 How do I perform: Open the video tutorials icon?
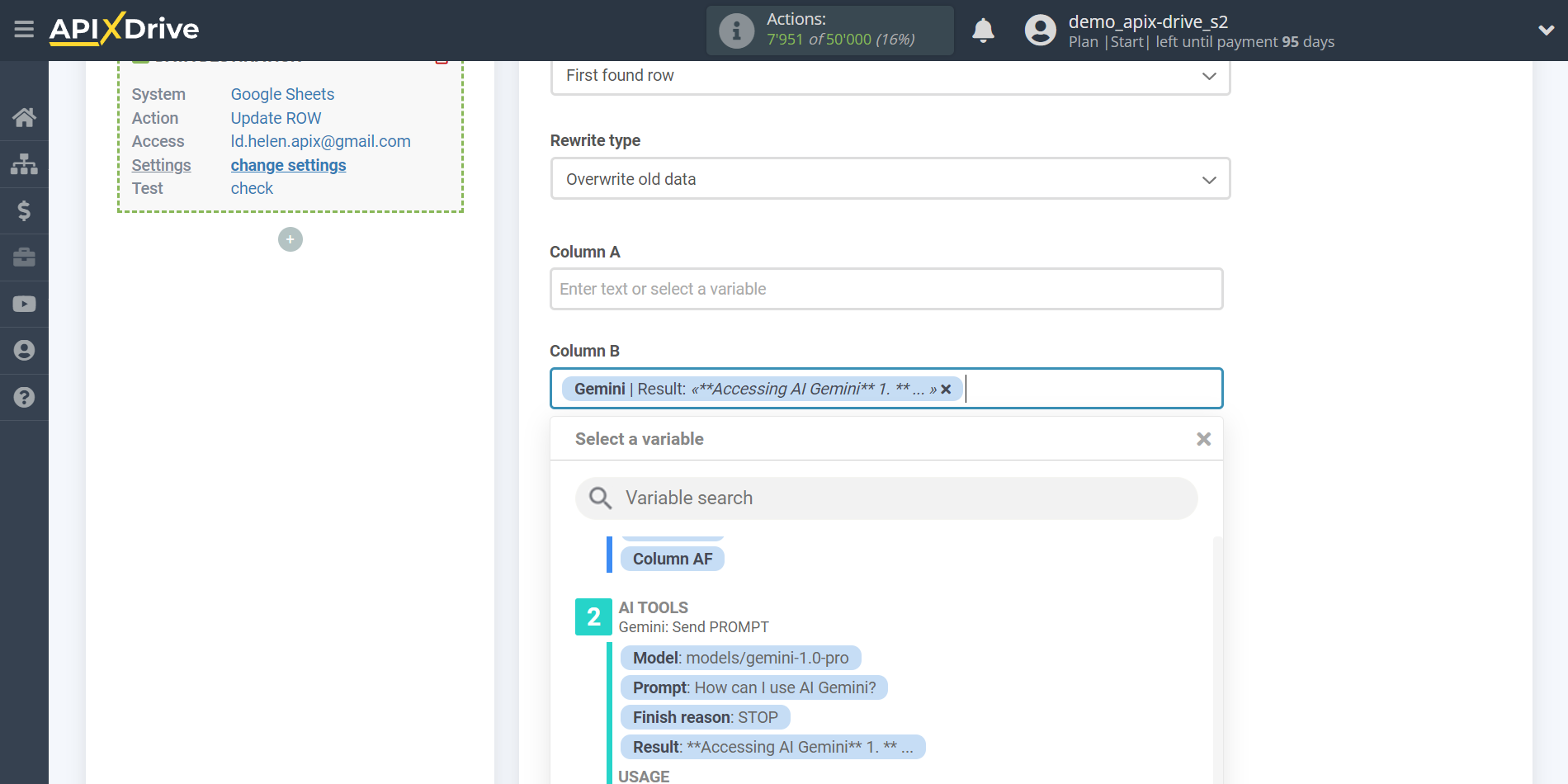pos(24,304)
